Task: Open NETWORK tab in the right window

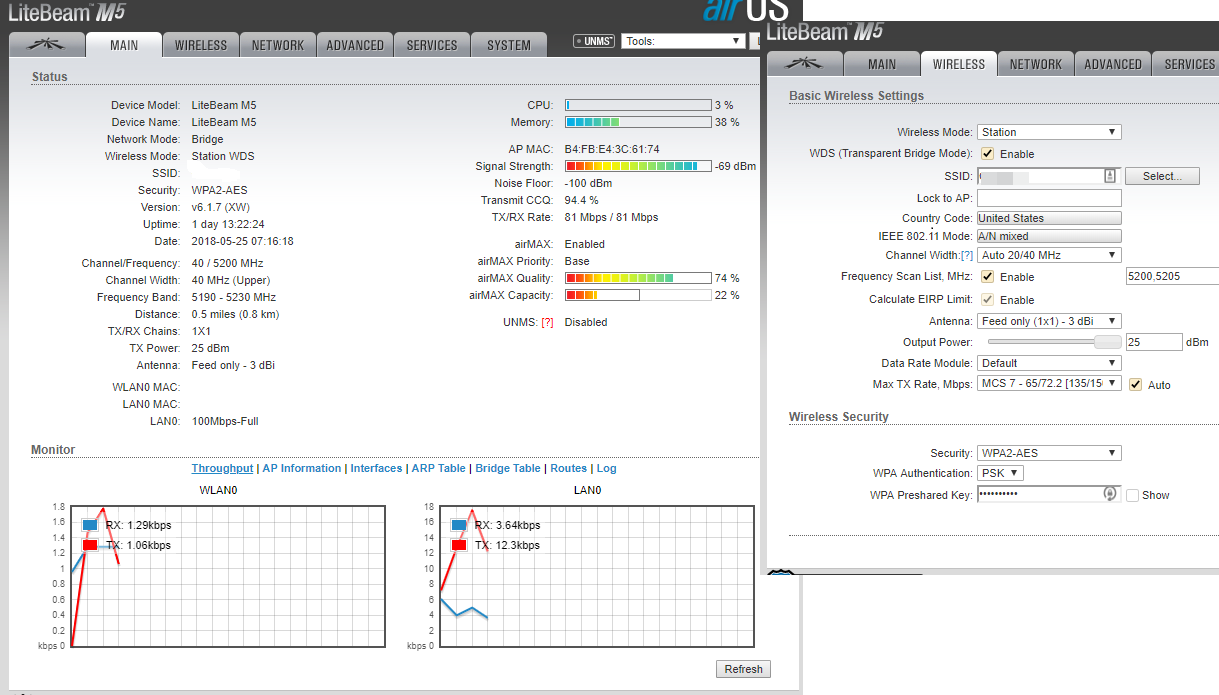Action: tap(1036, 64)
